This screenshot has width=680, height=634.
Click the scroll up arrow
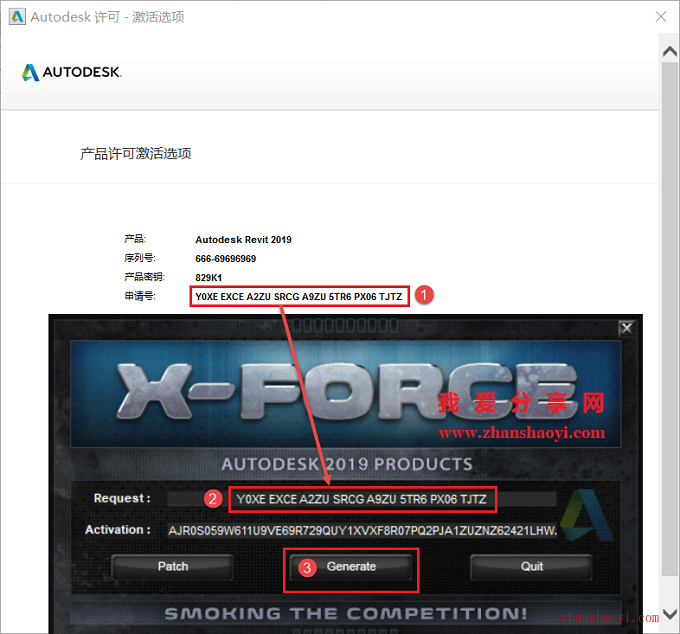tap(670, 52)
